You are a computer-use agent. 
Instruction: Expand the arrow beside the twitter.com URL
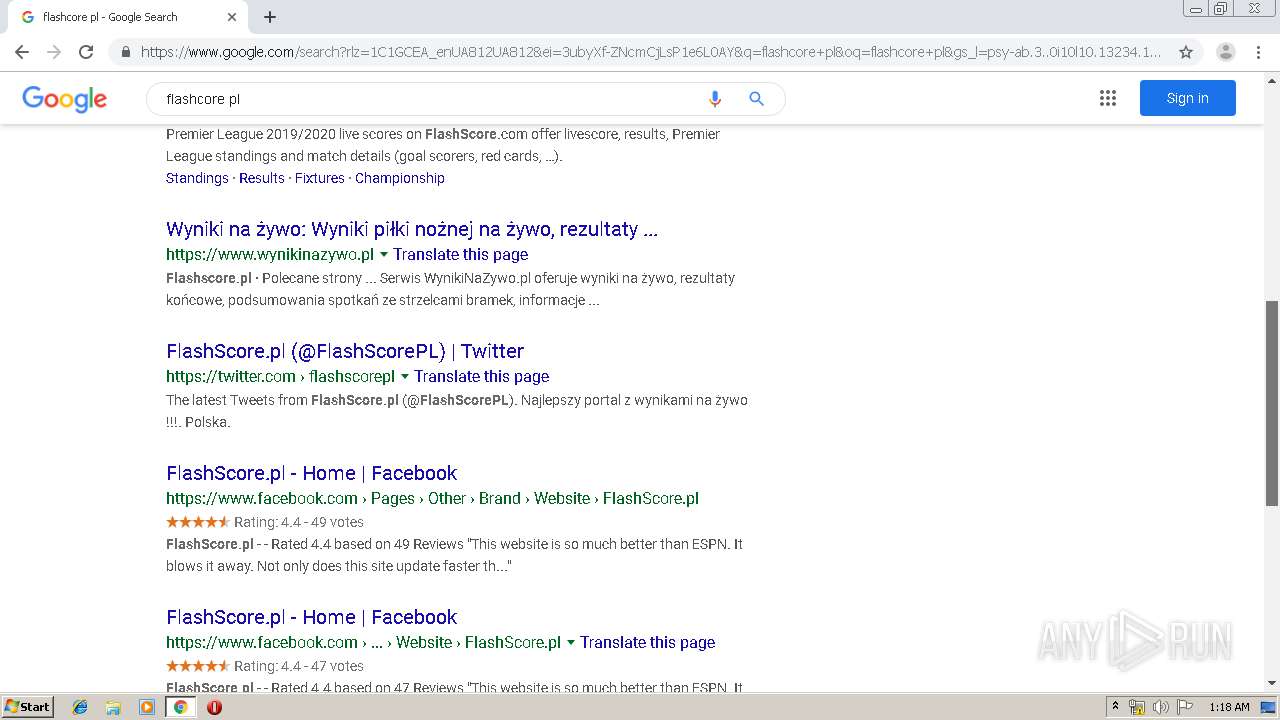[405, 377]
